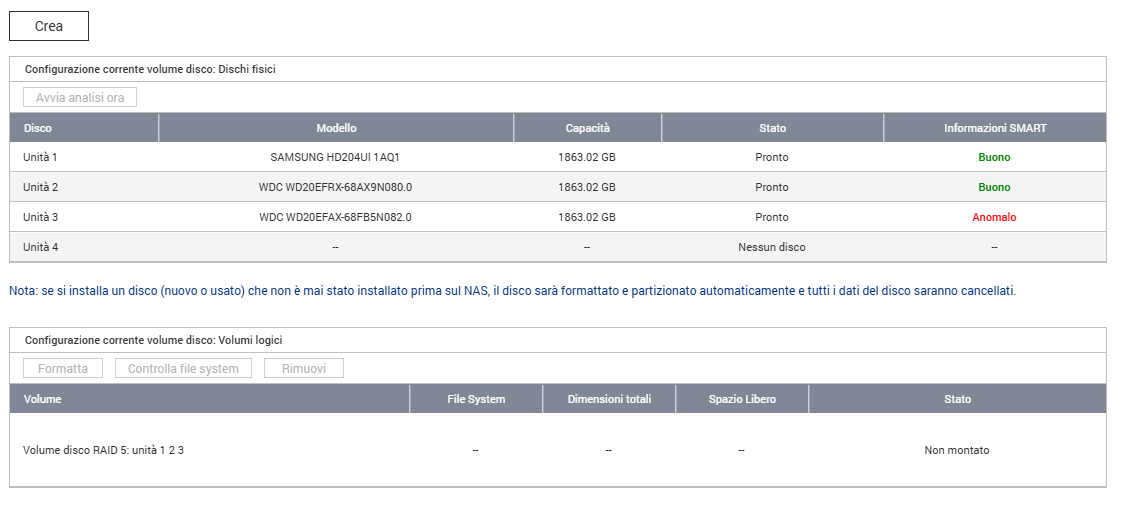Click the Rimuovi button
Image resolution: width=1122 pixels, height=513 pixels.
(303, 369)
